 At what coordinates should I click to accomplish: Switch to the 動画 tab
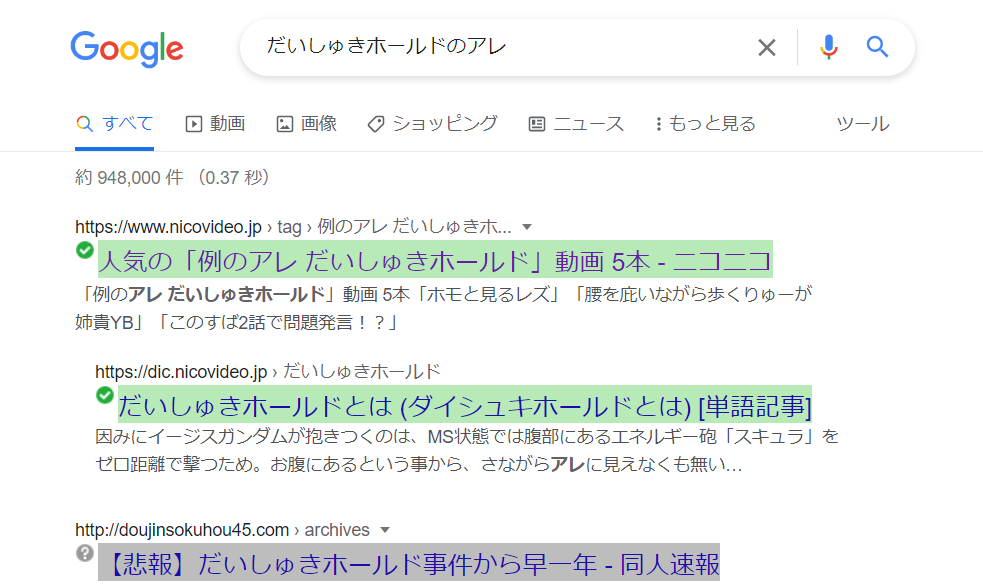pyautogui.click(x=215, y=123)
